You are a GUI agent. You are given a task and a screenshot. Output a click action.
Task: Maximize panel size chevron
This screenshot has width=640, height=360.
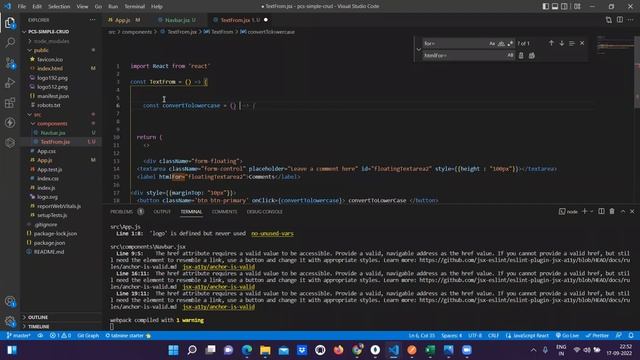tap(622, 211)
